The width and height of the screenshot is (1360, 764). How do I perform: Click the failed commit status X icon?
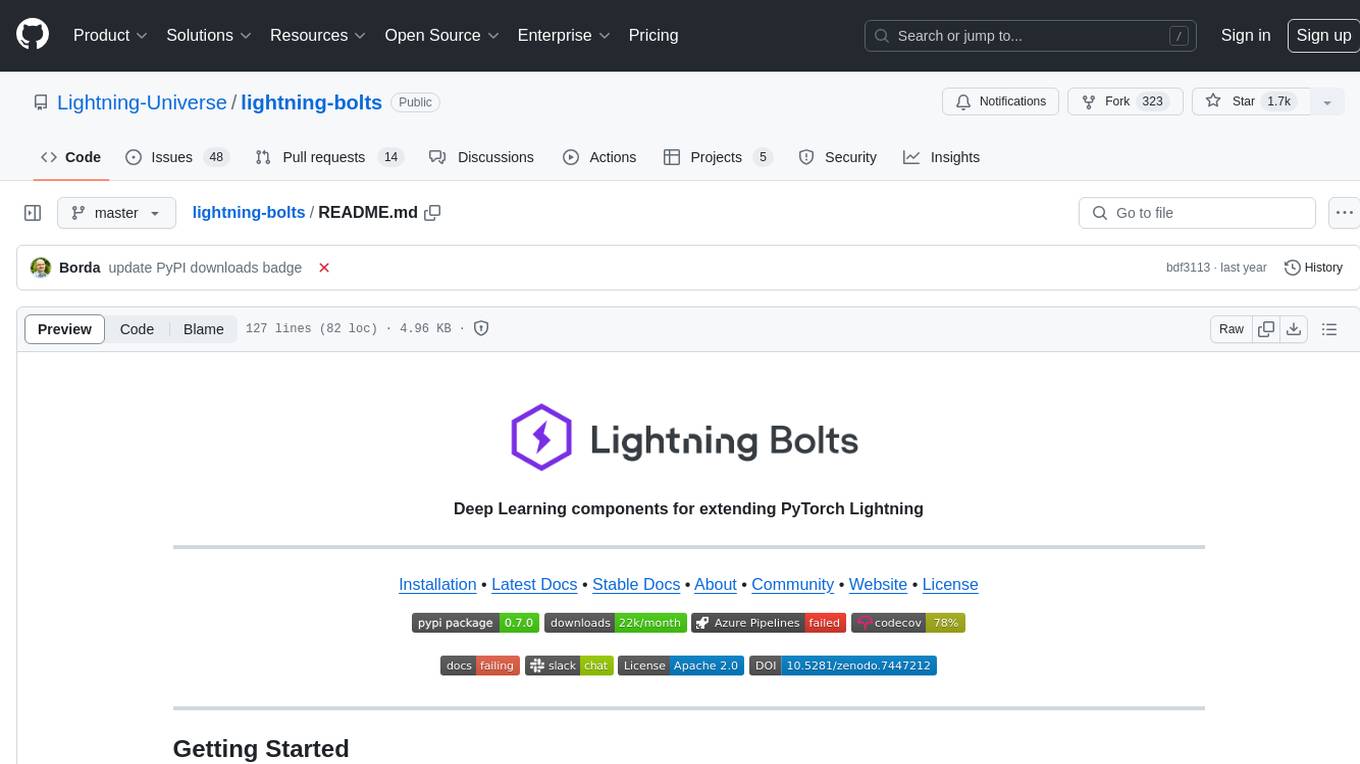(324, 268)
